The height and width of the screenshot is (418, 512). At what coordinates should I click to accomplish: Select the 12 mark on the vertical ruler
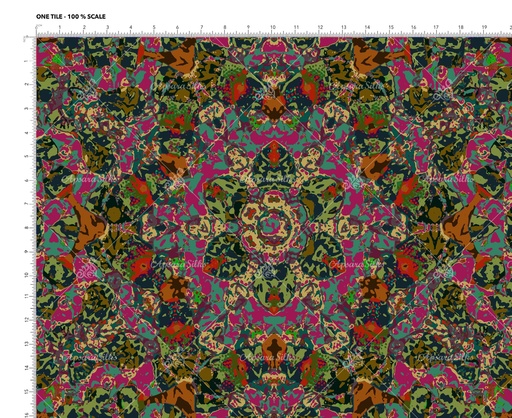27,320
